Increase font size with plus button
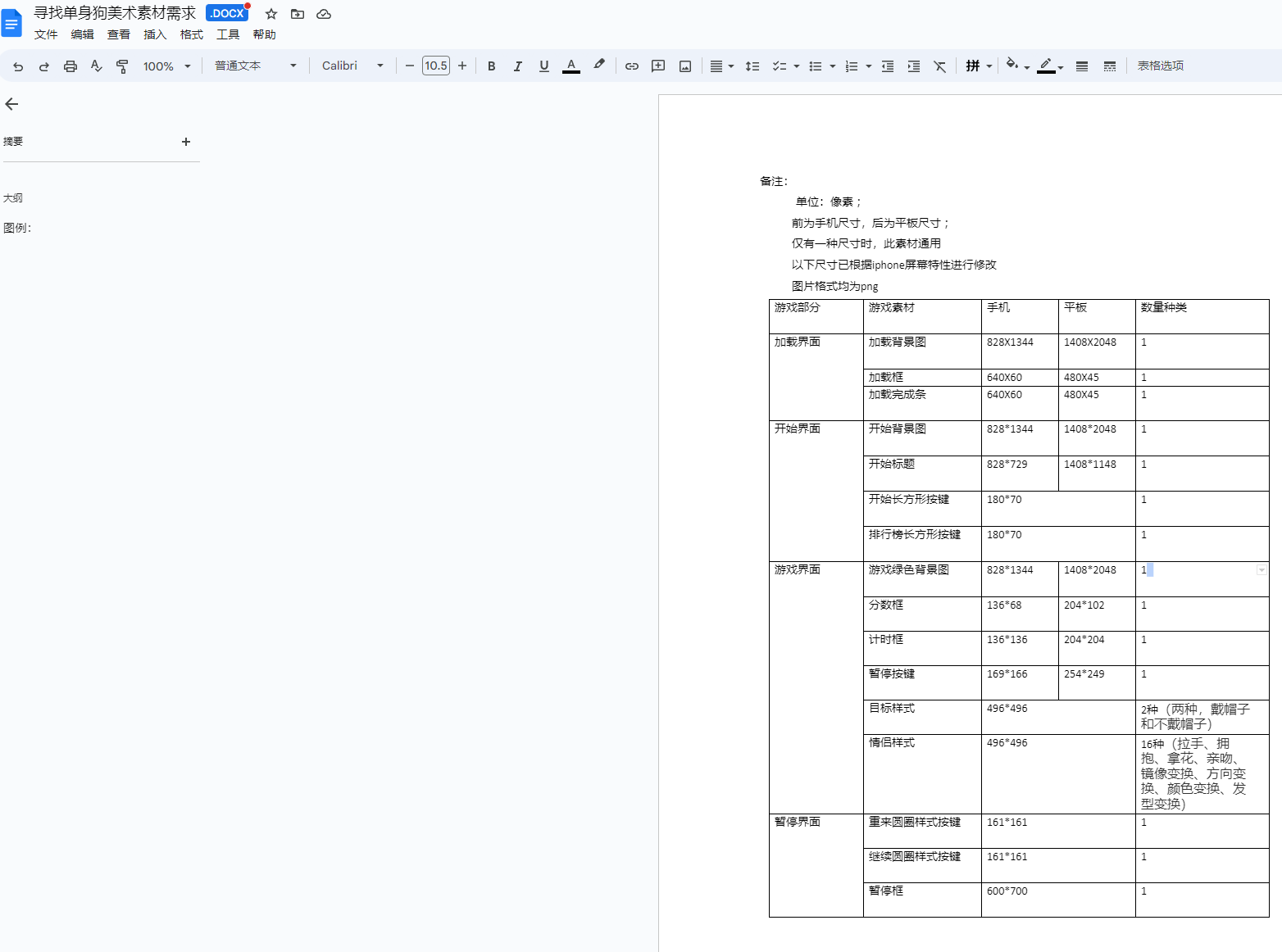 point(462,66)
